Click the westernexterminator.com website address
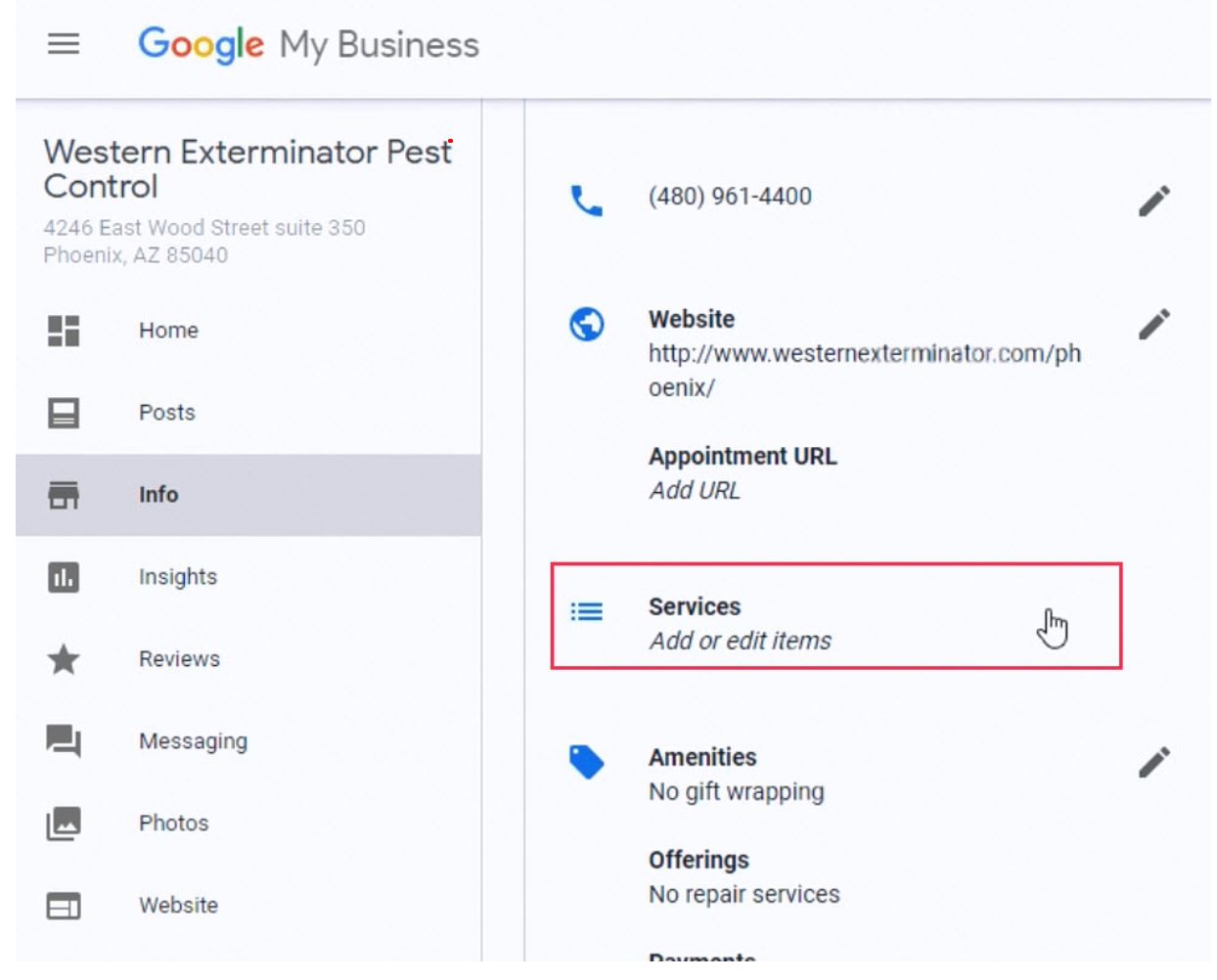This screenshot has height=980, width=1217. 865,371
